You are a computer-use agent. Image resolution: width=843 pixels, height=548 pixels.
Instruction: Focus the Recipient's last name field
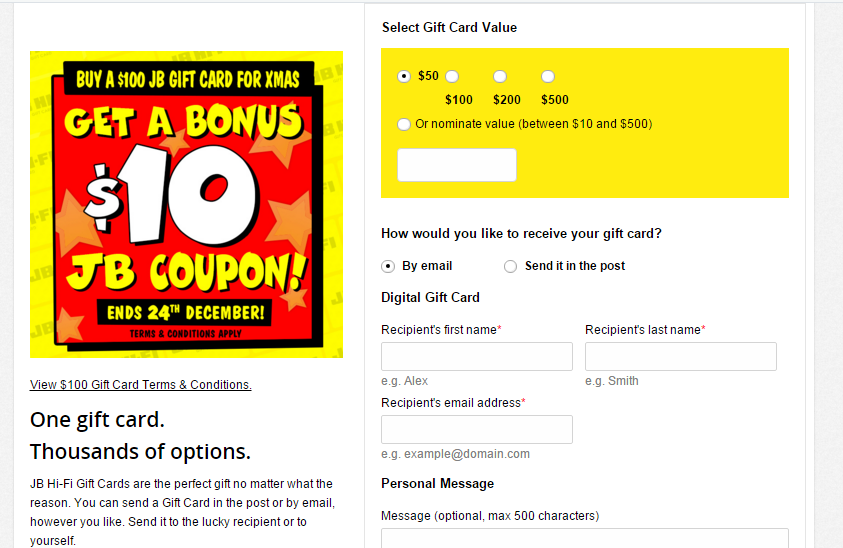point(681,357)
